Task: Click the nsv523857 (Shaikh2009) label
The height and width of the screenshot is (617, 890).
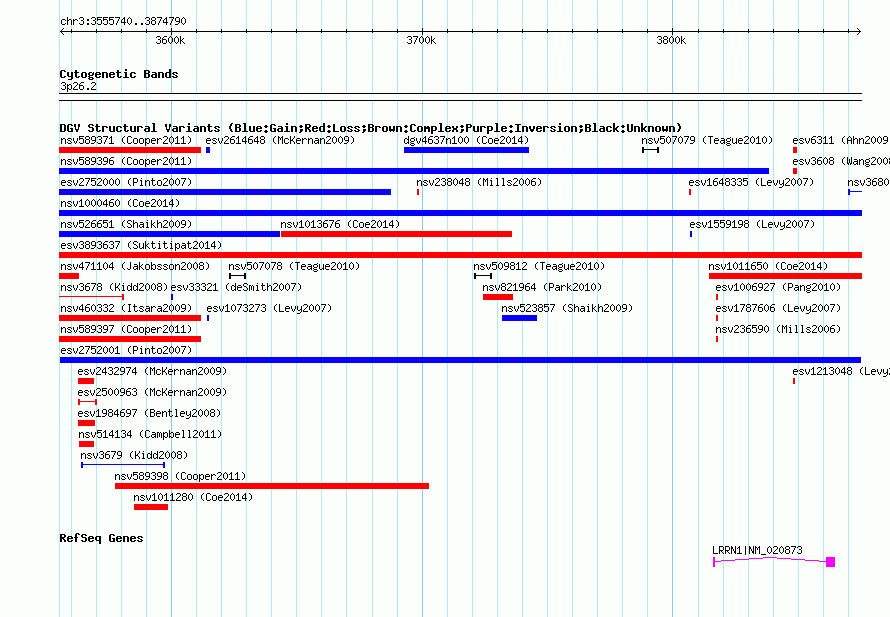Action: pos(567,308)
